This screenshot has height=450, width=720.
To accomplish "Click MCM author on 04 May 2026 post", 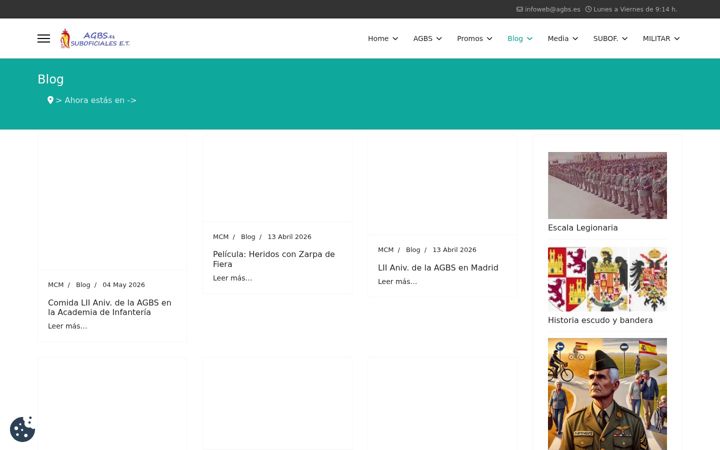I will (56, 285).
